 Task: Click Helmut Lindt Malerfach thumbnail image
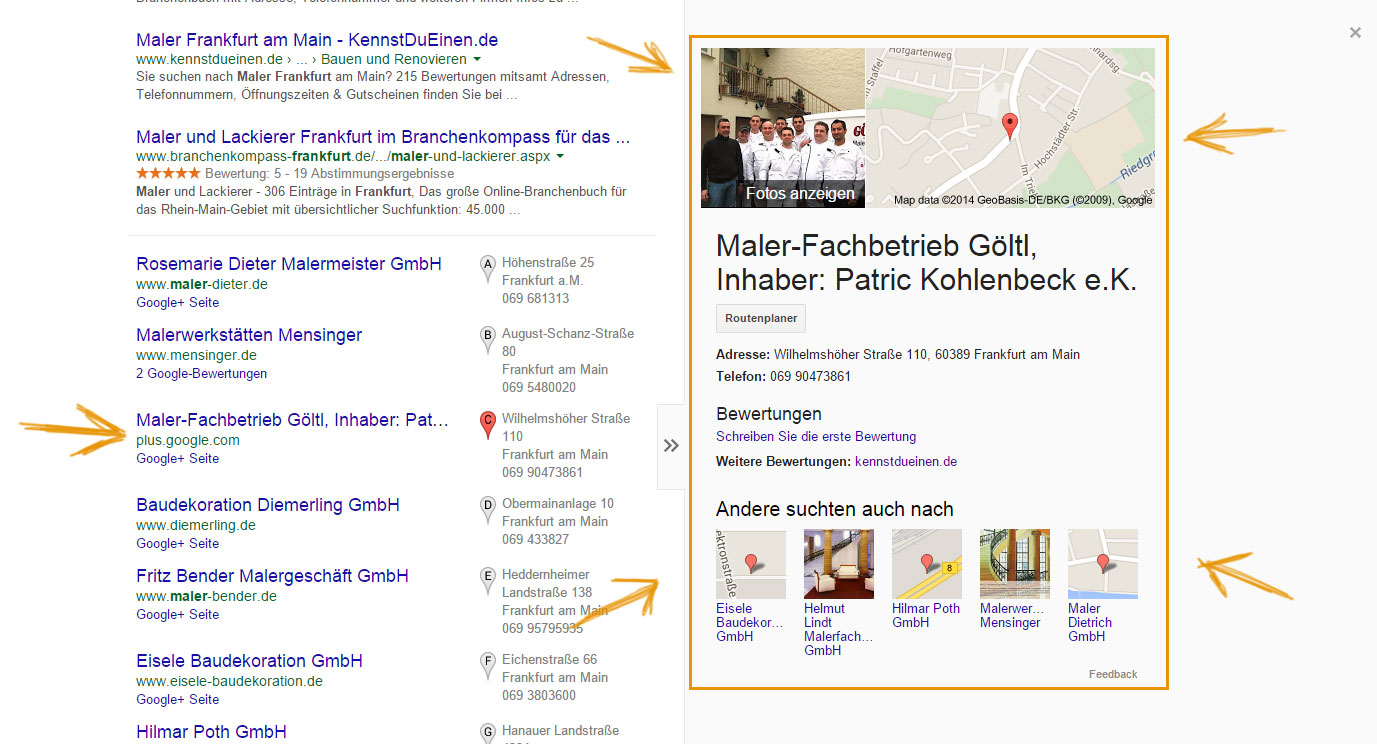(839, 564)
